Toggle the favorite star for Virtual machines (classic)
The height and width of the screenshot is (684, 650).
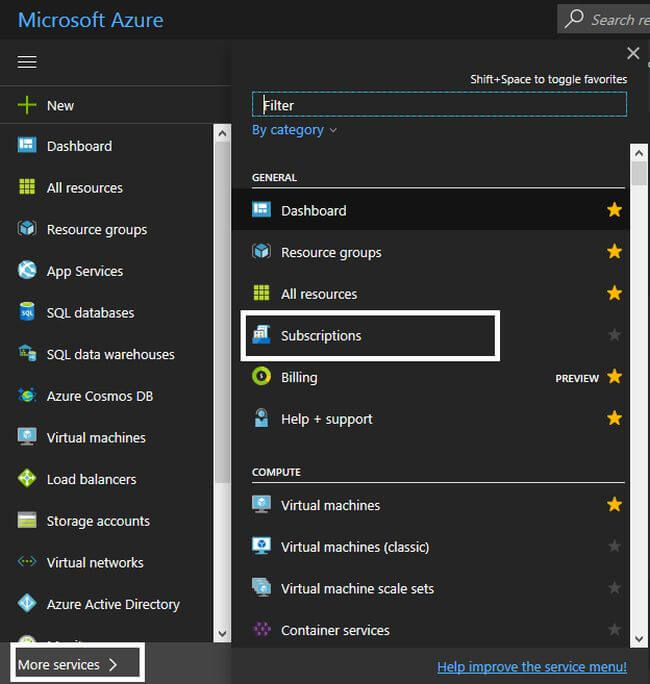point(614,547)
